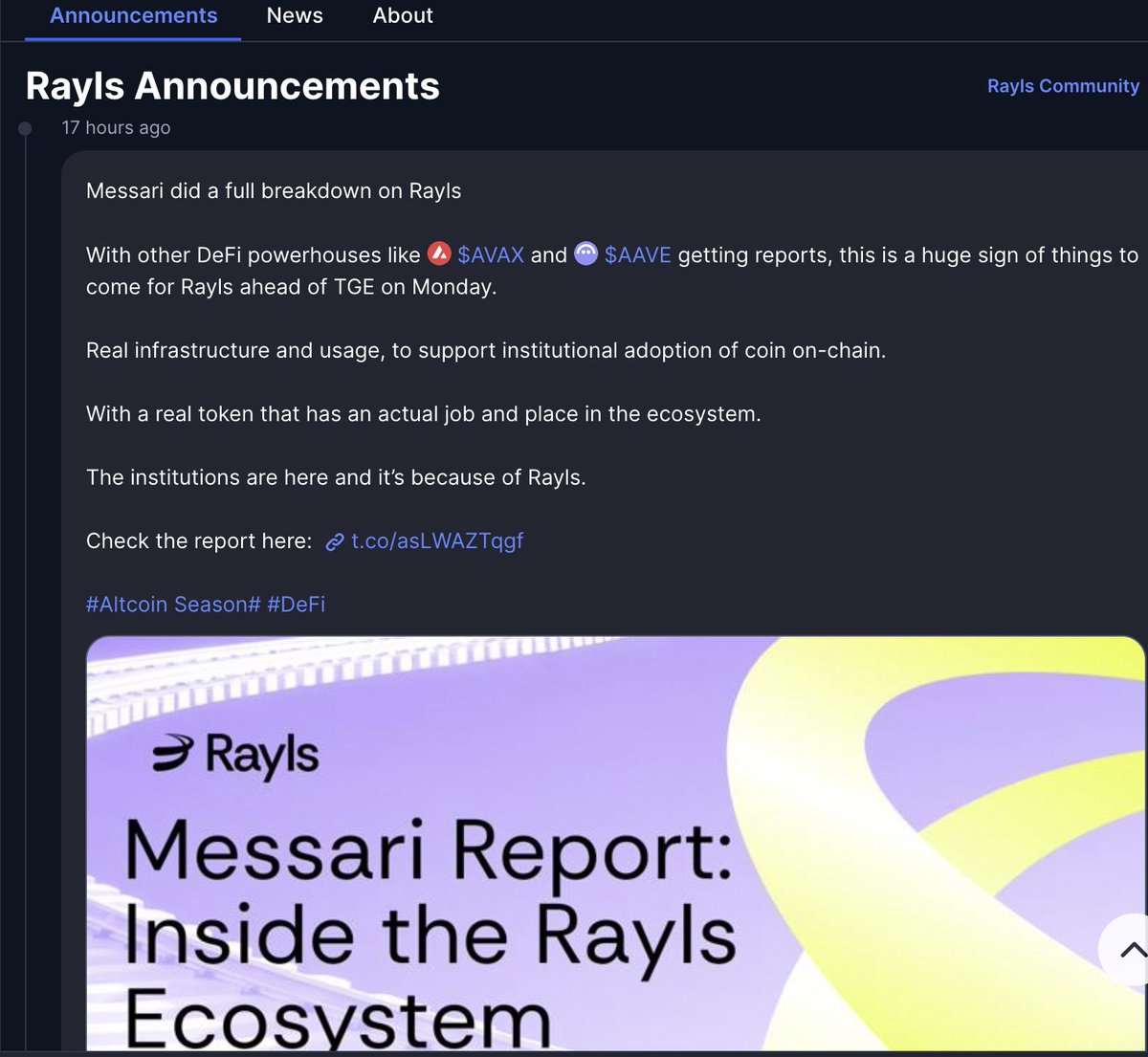Click the 'Real infrastructure and usage' line
This screenshot has height=1057, width=1148.
pos(486,350)
